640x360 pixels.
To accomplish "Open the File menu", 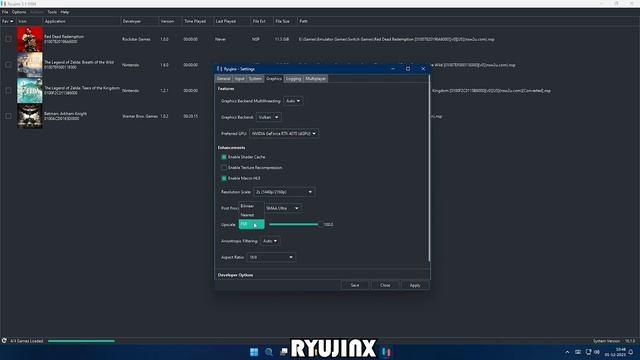I will (x=5, y=12).
